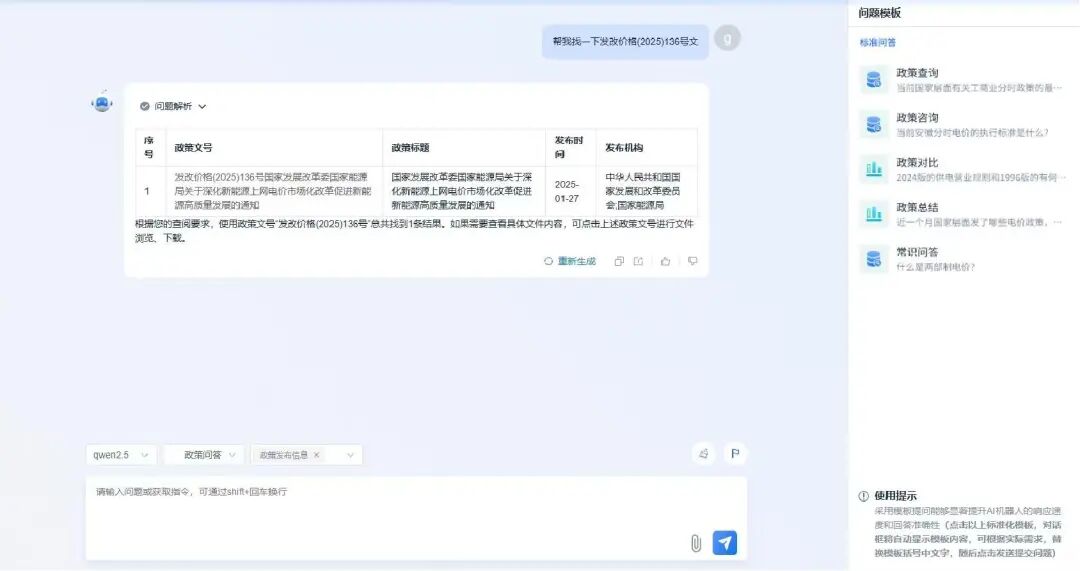Click the 重新生成 regenerate button
Screen dimensions: 1080x571
click(x=570, y=262)
